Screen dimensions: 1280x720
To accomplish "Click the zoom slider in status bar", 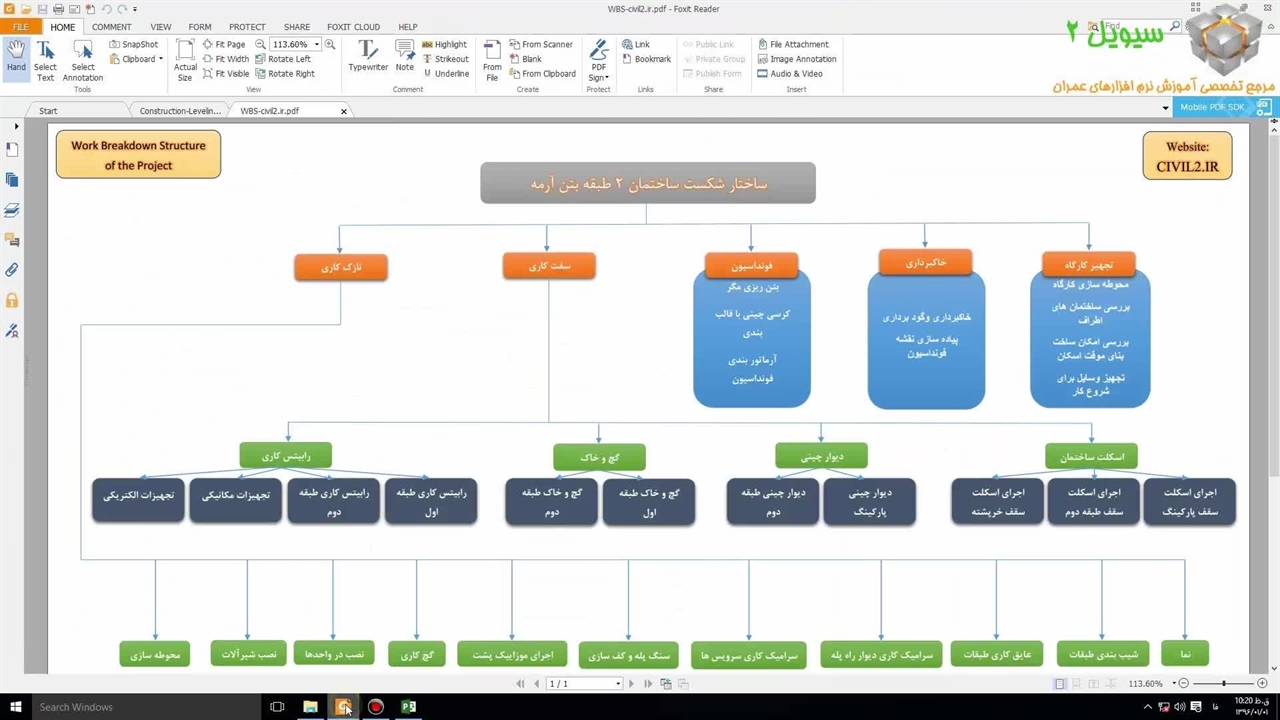I will (x=1223, y=684).
